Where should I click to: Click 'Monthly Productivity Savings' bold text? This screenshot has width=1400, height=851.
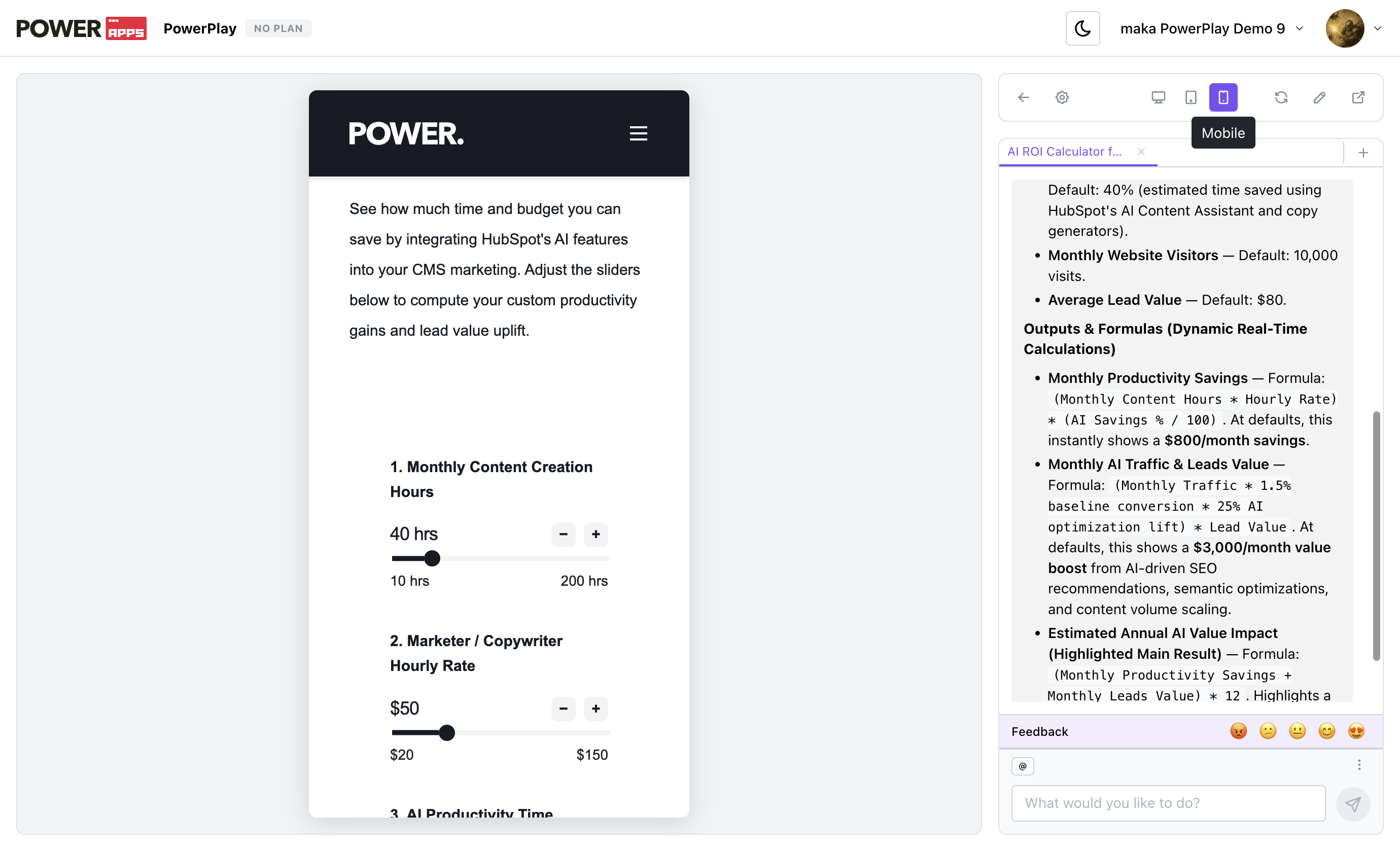point(1148,378)
